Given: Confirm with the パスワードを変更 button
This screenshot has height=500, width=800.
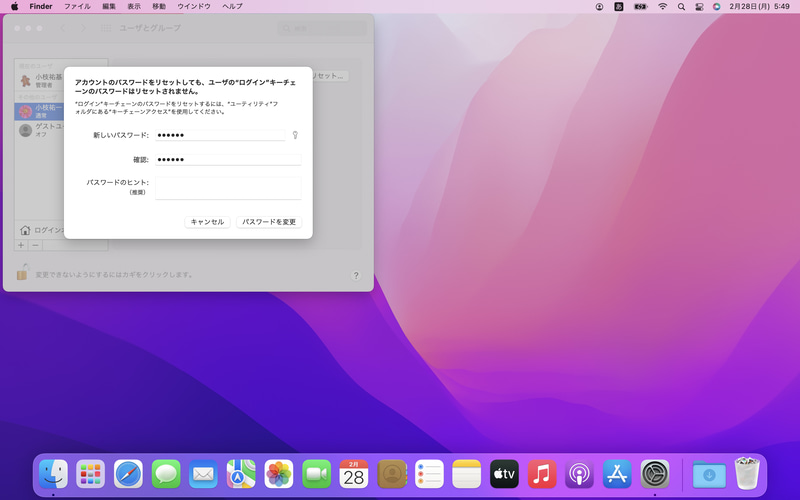Looking at the screenshot, I should tap(269, 222).
